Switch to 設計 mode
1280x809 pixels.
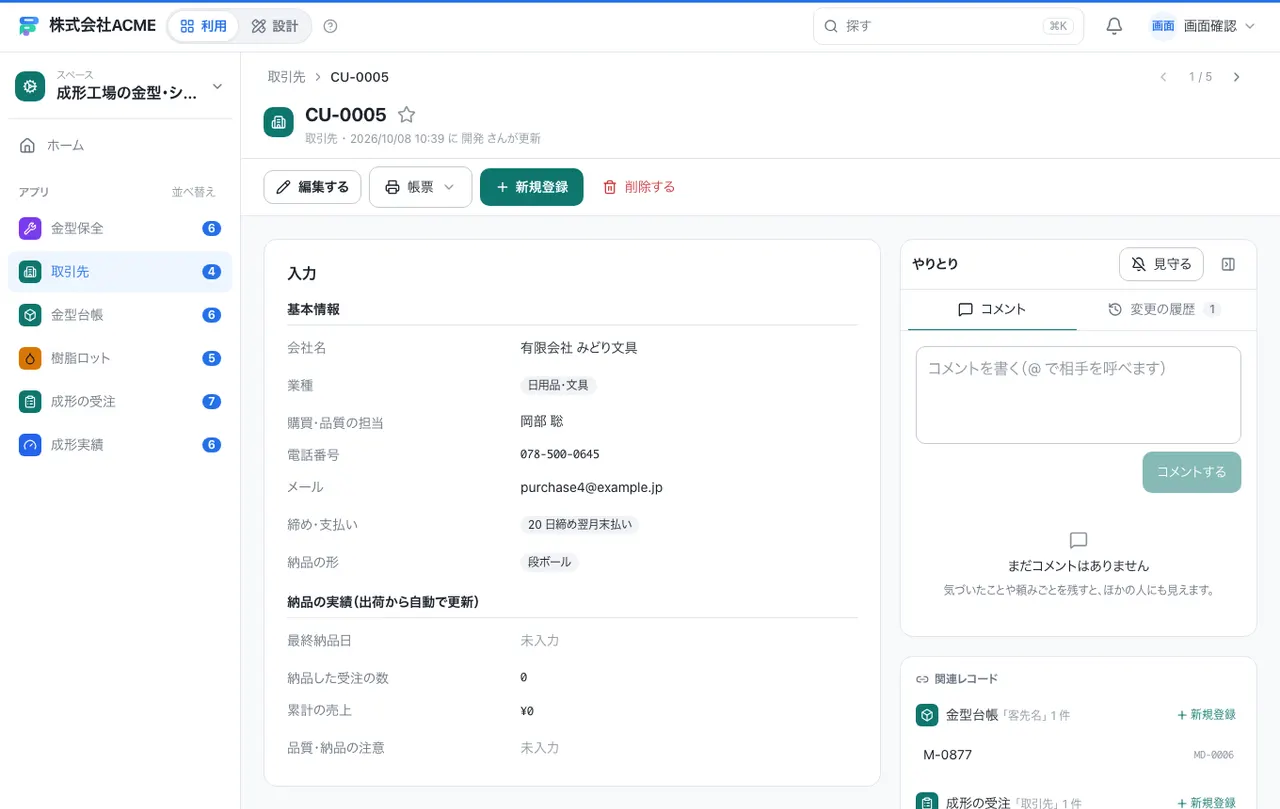coord(275,26)
